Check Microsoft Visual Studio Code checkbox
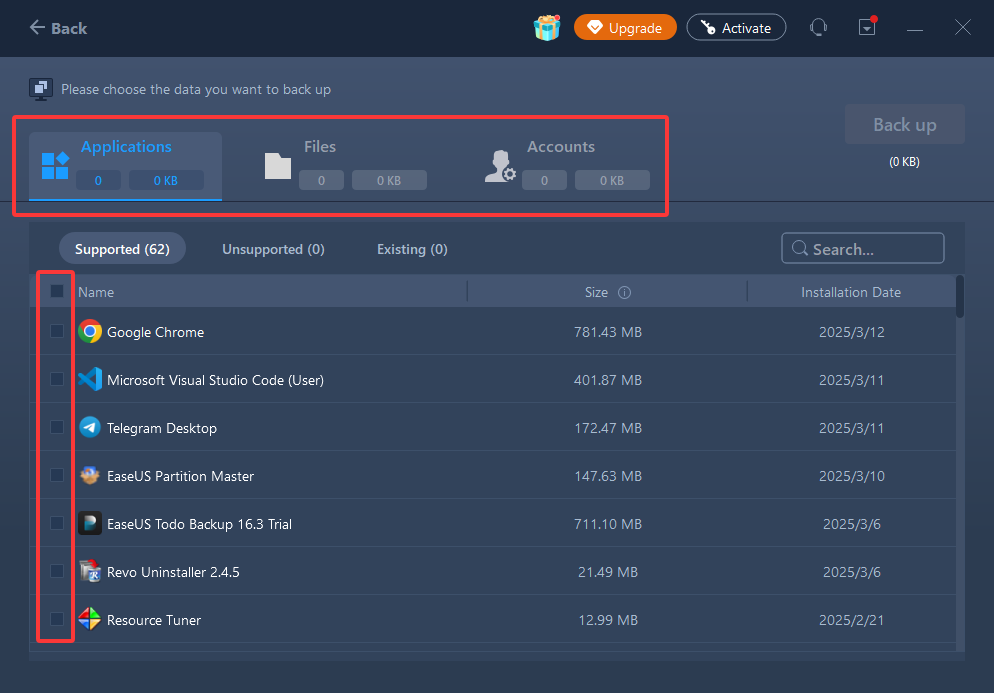Screen dimensions: 994x693 (x=57, y=379)
